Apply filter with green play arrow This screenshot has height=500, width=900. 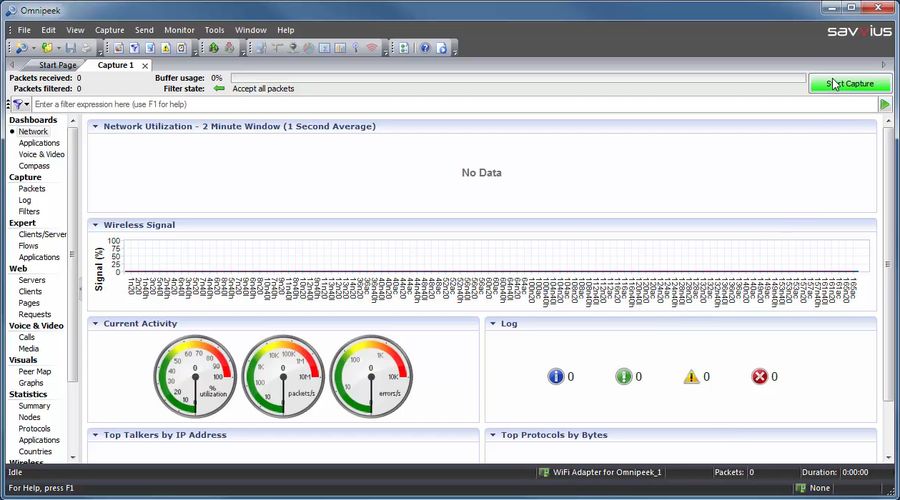[885, 104]
